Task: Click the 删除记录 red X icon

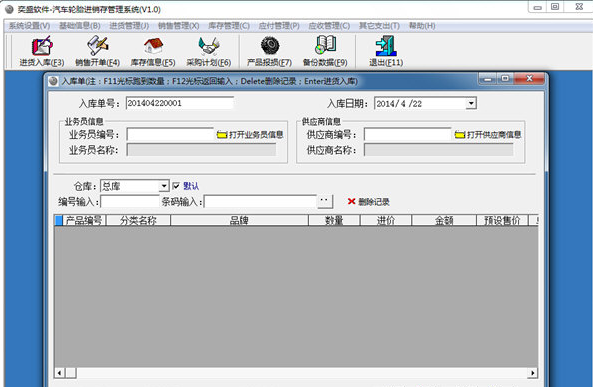Action: (x=351, y=201)
